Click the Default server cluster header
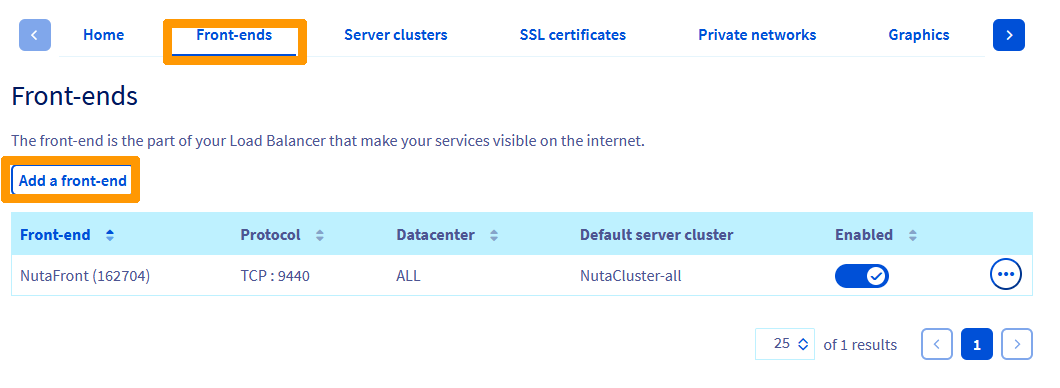Screen dimensions: 1060x388 (x=656, y=235)
